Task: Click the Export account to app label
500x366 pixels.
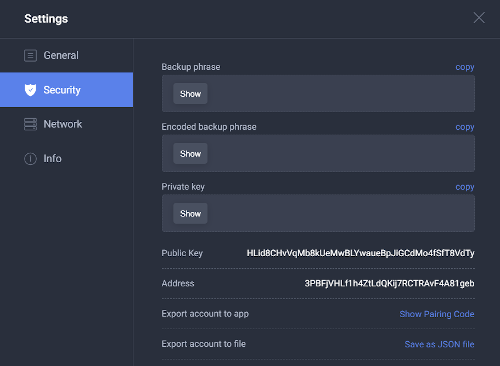Action: point(205,314)
